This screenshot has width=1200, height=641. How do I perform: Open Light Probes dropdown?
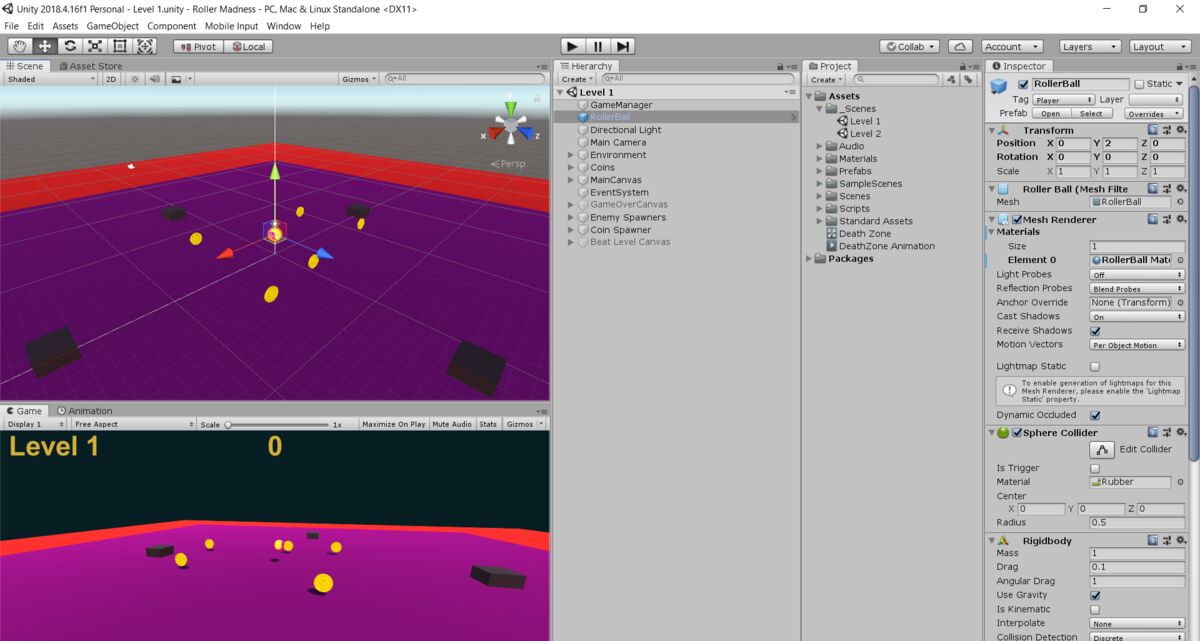[1137, 275]
